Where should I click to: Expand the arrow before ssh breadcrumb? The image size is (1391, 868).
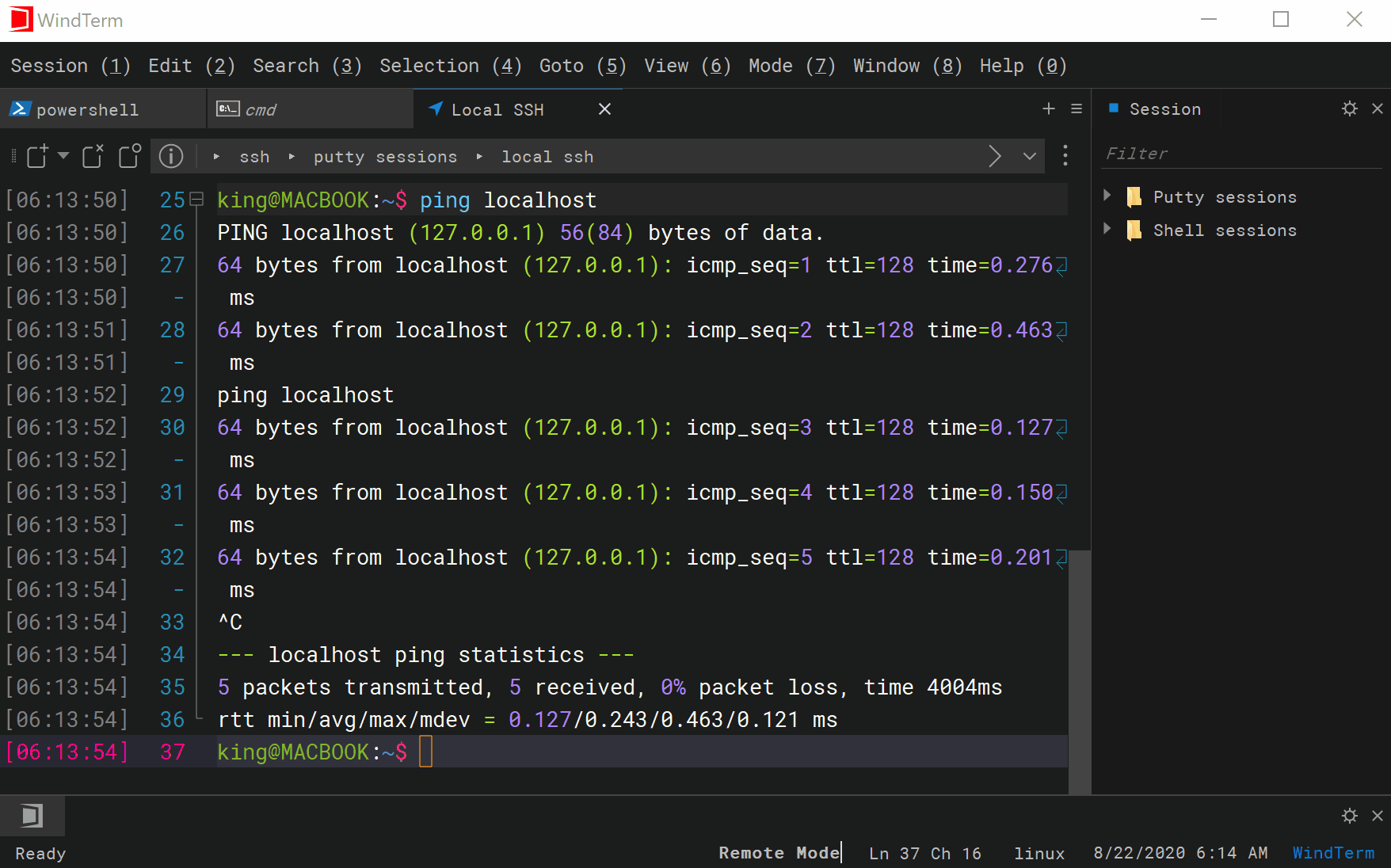216,157
